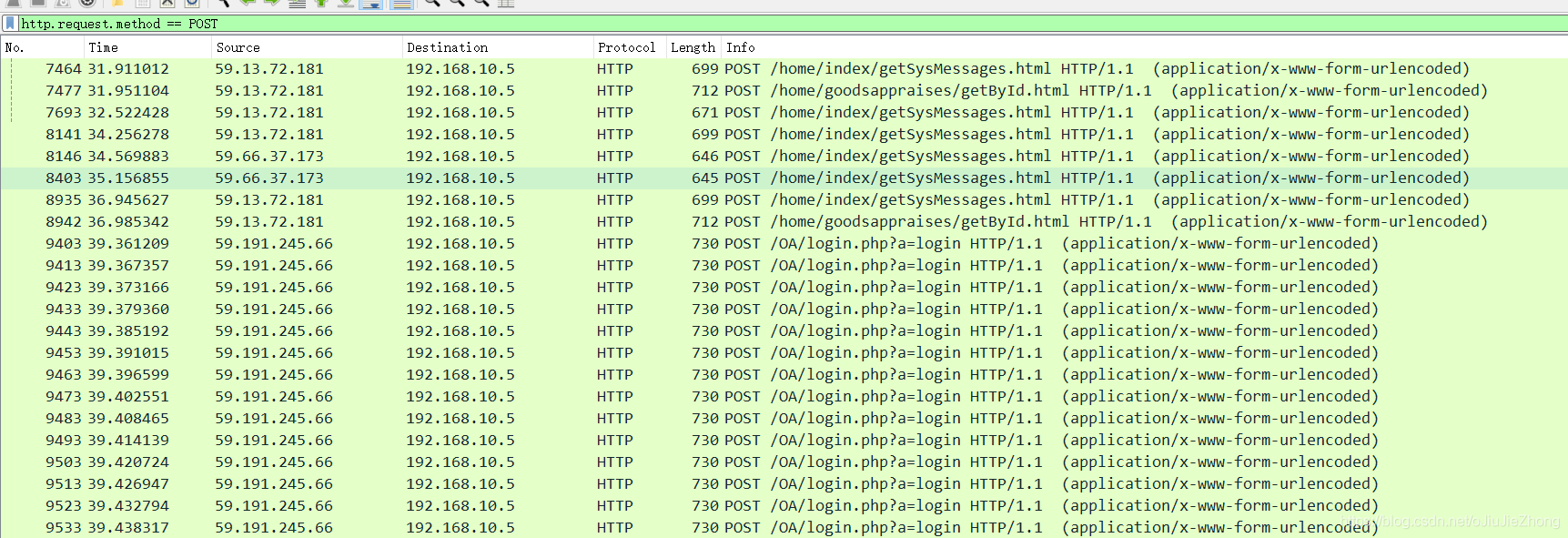
Task: Select packet number 9483
Action: (784, 418)
